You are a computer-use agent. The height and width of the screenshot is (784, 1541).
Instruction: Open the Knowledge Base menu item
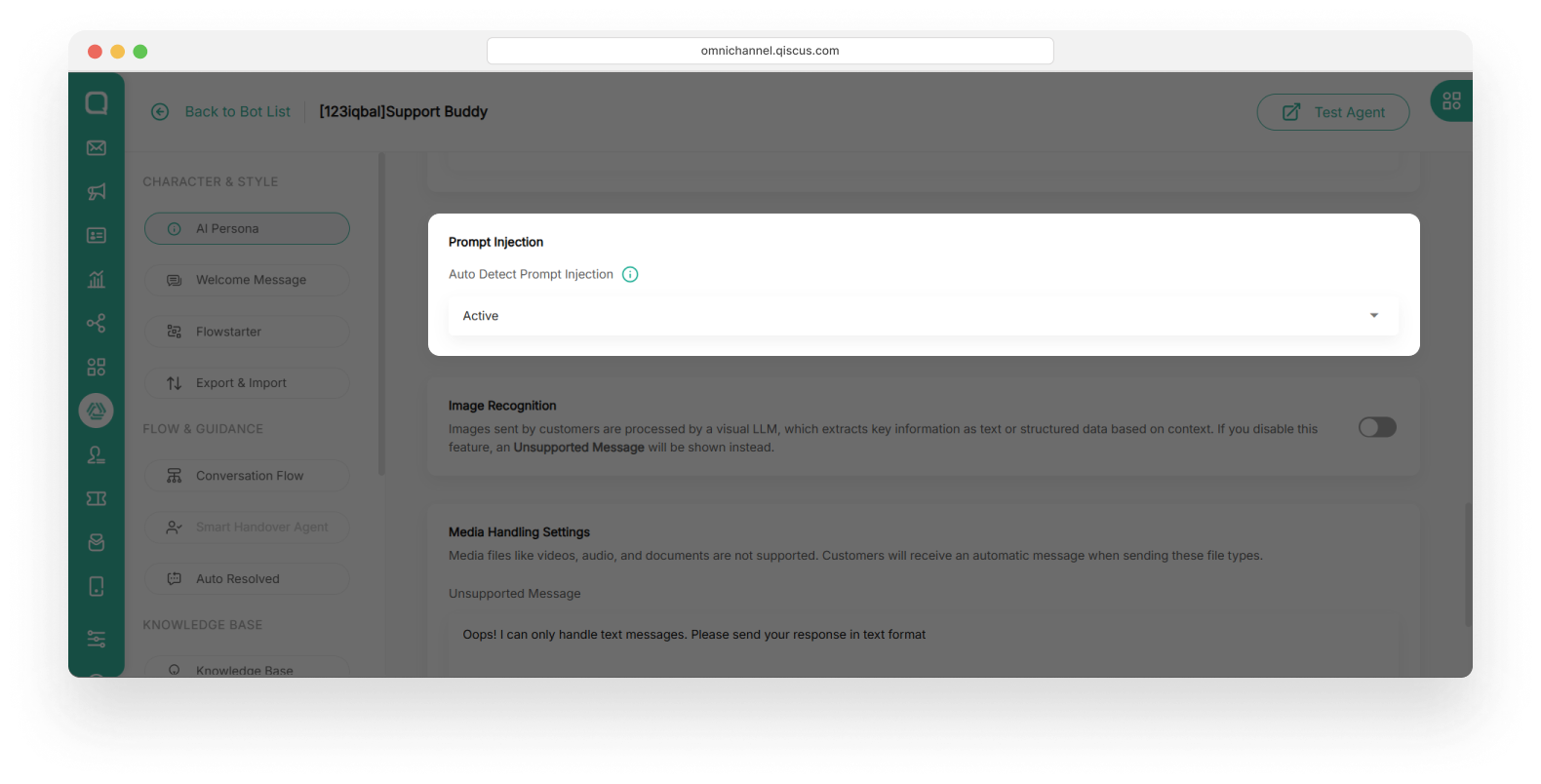point(247,668)
